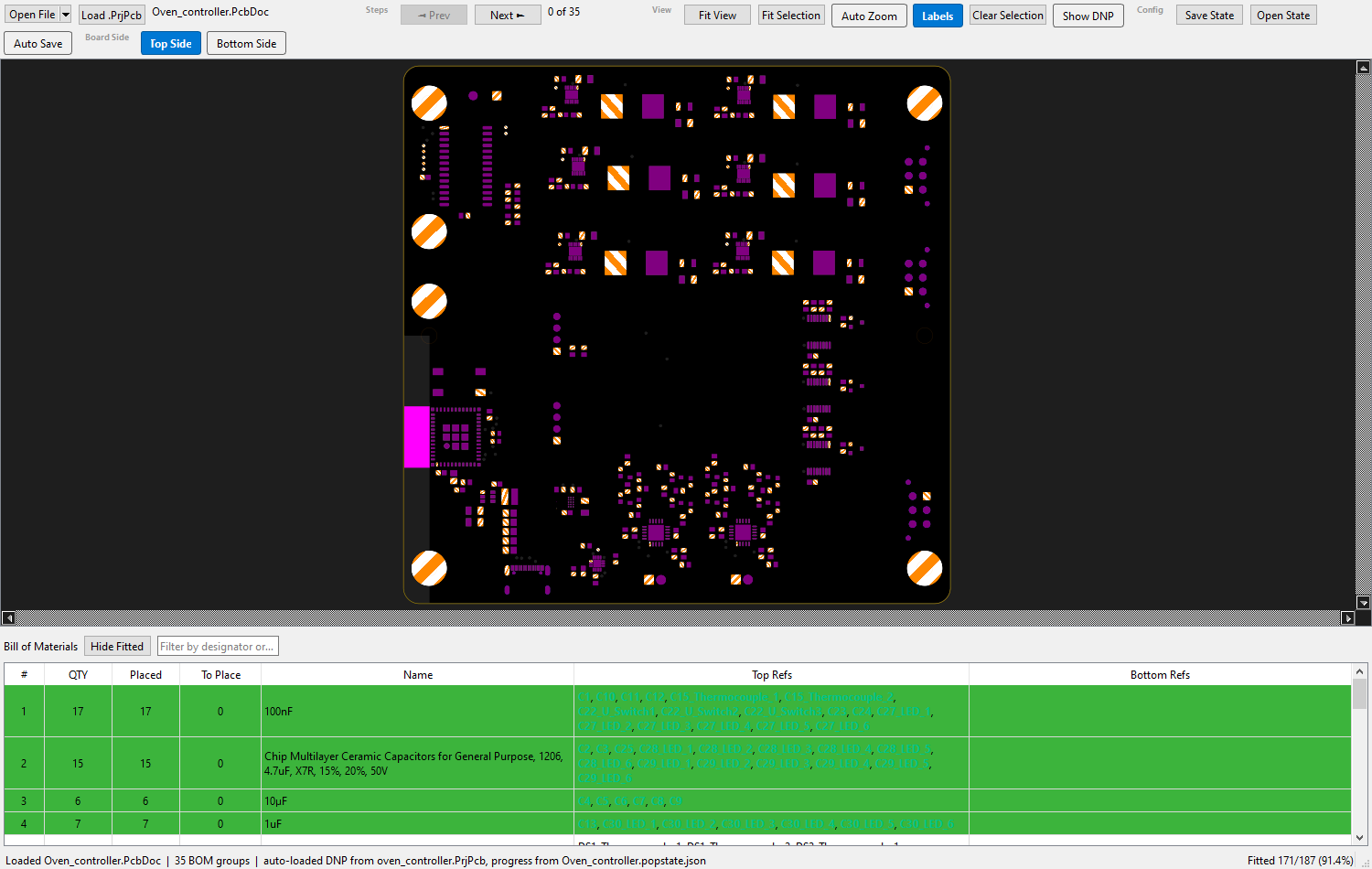Click the Oven_controller.PcbDoc file name label
This screenshot has height=869, width=1372.
(210, 12)
